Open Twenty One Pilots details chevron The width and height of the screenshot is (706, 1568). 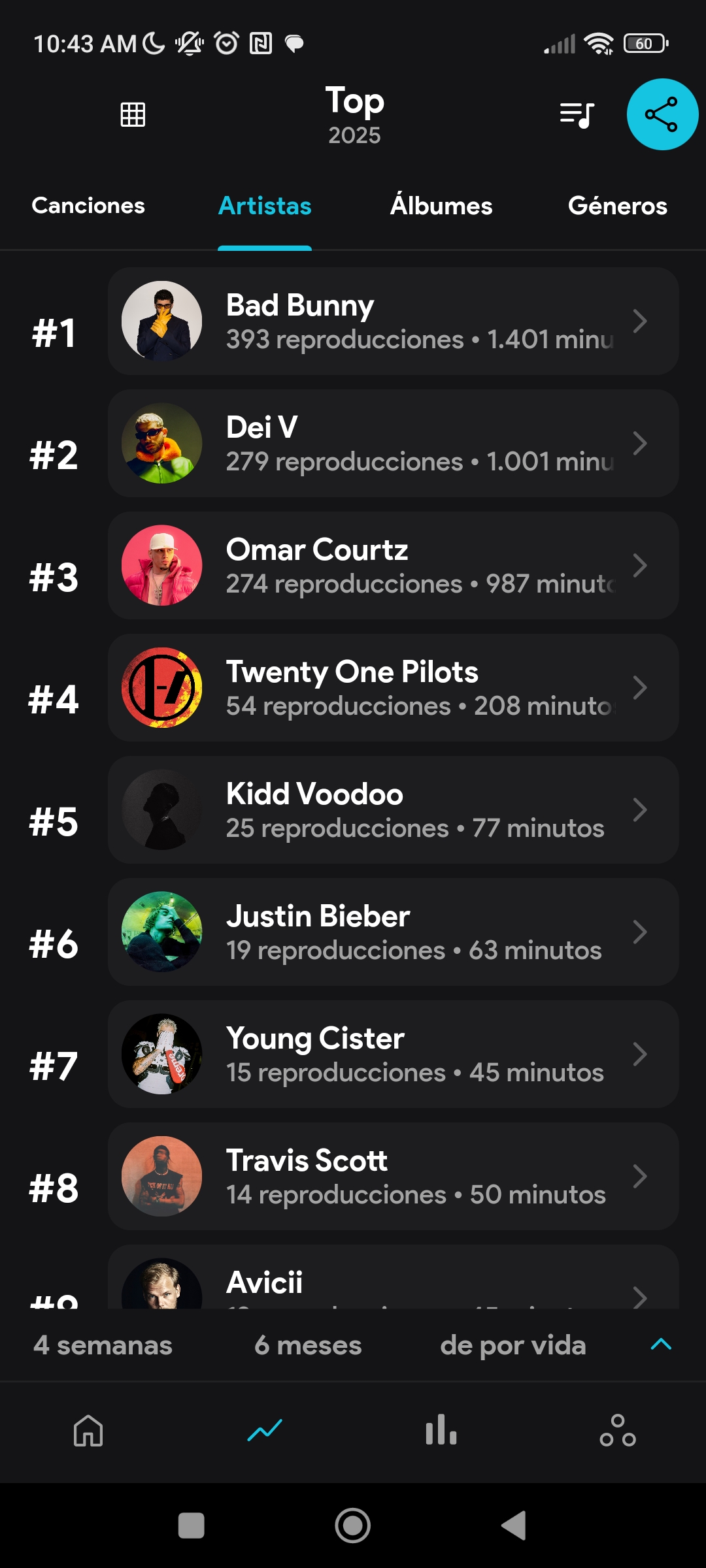tap(640, 687)
